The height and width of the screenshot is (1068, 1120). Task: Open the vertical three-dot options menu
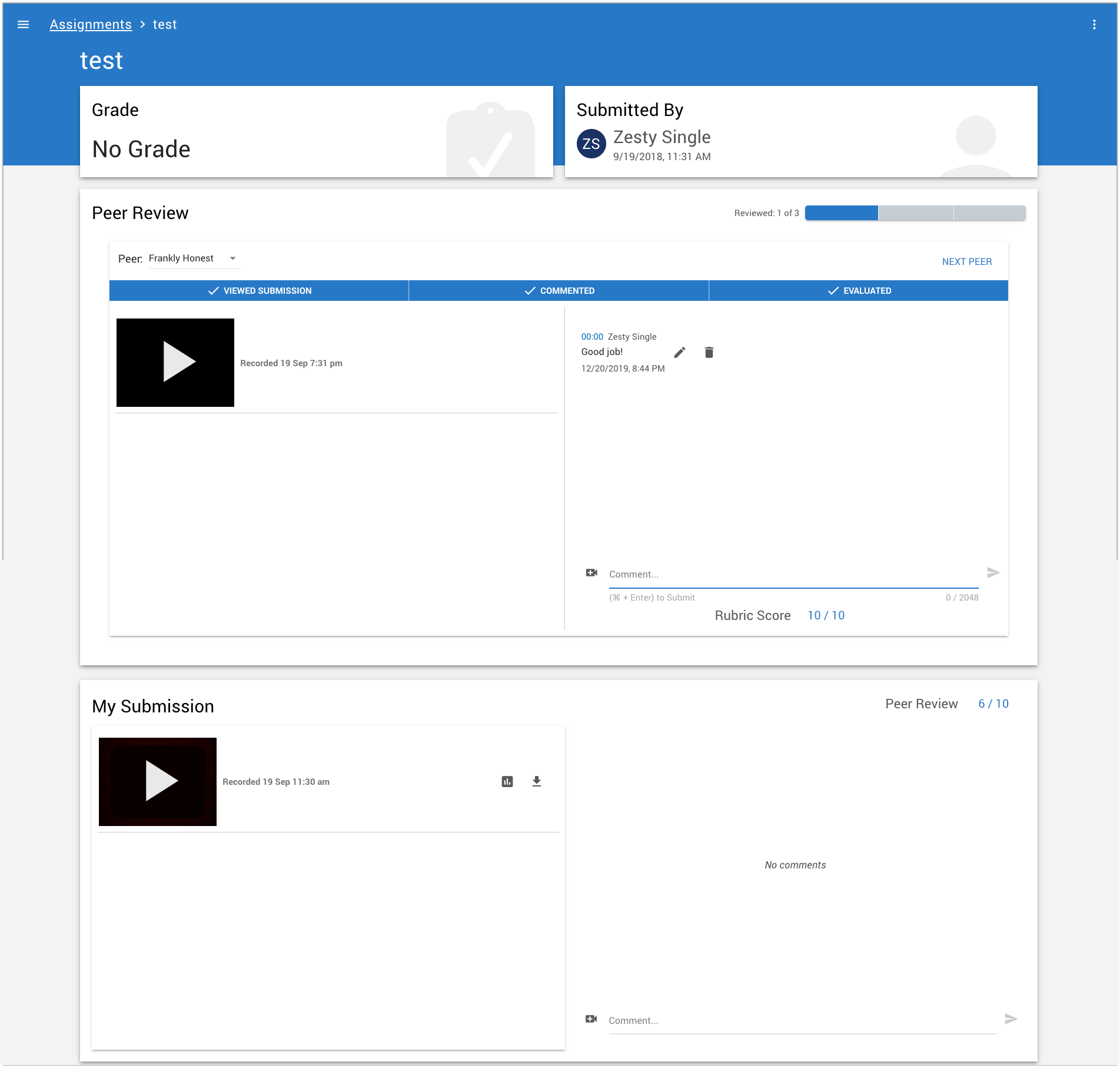[x=1094, y=25]
